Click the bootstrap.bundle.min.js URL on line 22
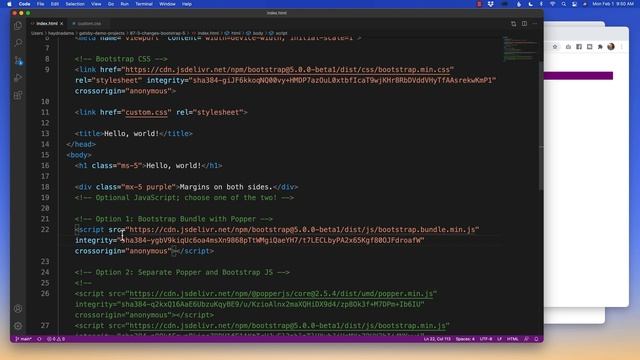 [x=302, y=230]
